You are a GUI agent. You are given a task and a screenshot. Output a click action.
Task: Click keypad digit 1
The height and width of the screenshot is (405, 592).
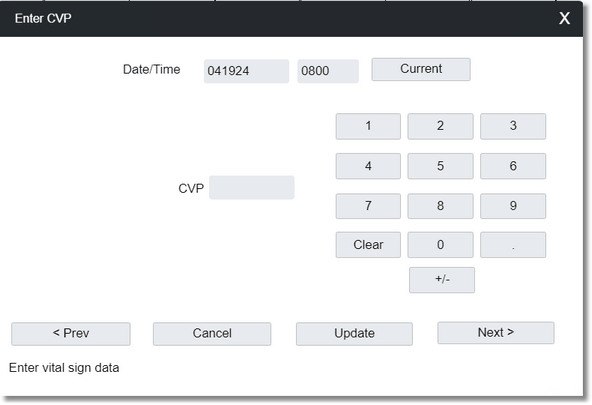tap(368, 126)
